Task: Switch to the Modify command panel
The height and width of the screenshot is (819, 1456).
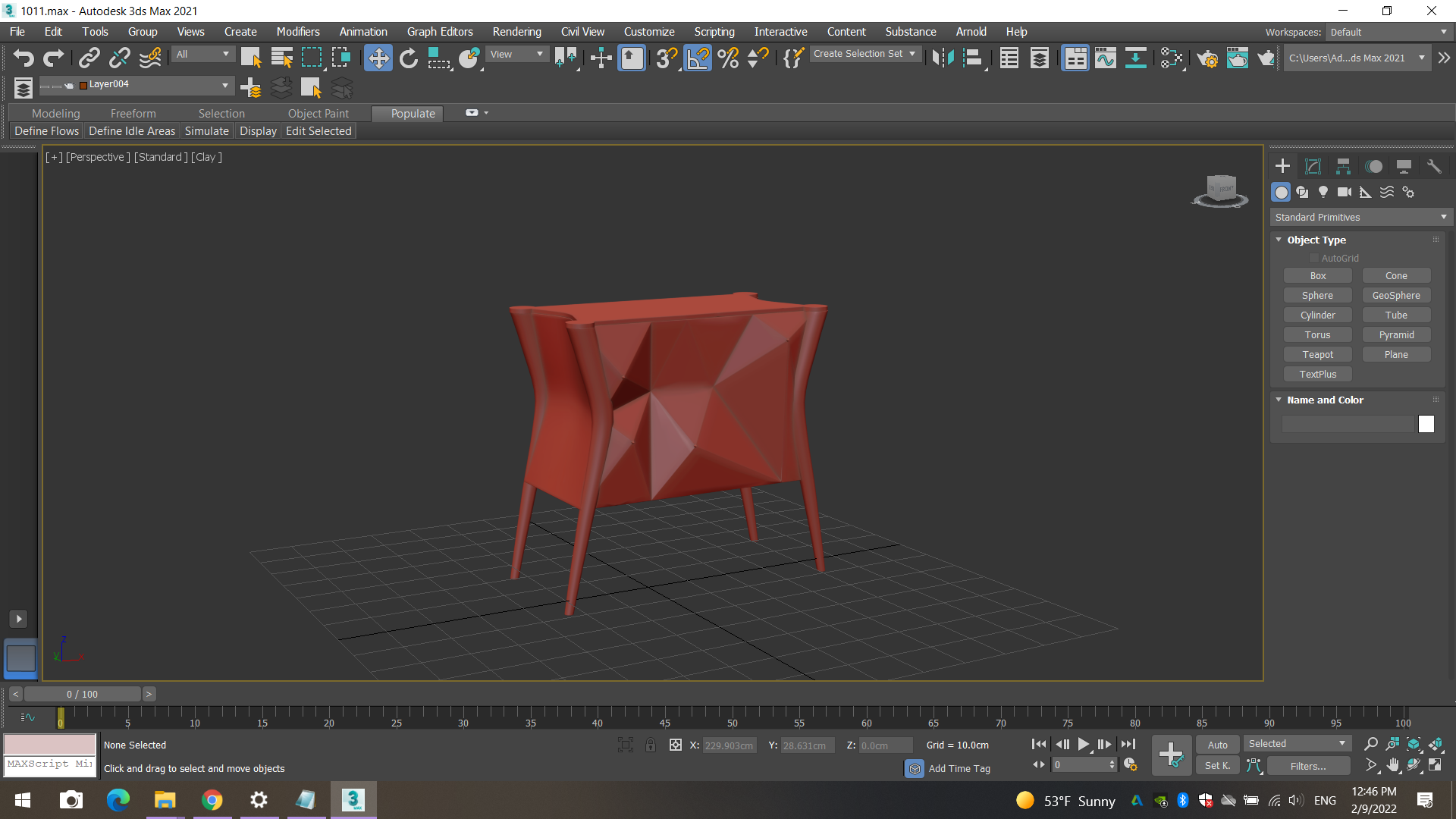Action: (1313, 165)
